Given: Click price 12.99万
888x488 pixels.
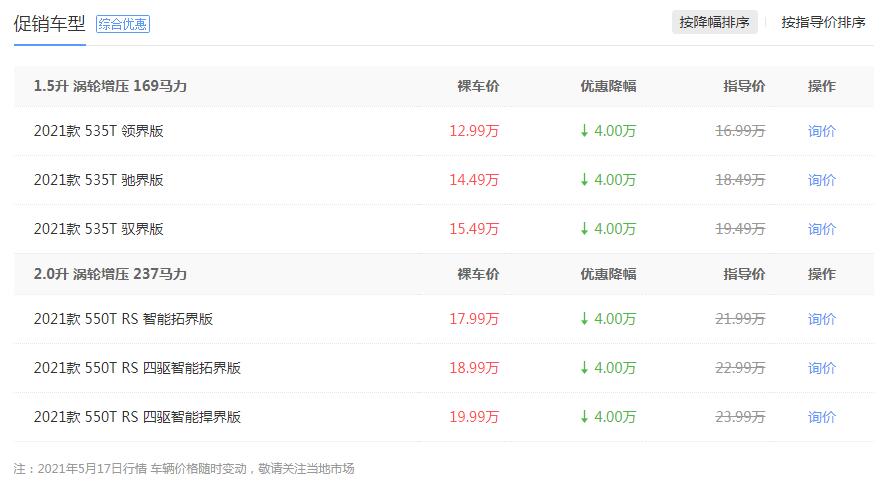Looking at the screenshot, I should 474,131.
